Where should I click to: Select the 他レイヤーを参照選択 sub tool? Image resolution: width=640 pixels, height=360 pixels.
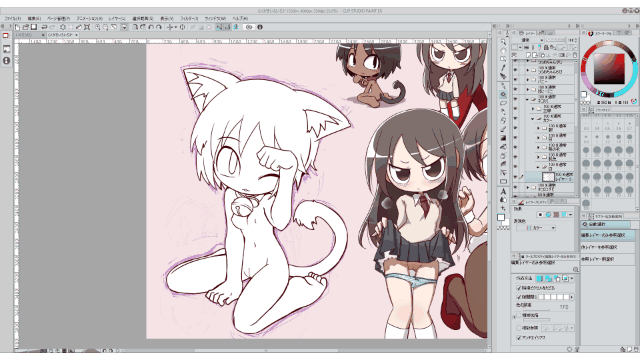coord(608,247)
